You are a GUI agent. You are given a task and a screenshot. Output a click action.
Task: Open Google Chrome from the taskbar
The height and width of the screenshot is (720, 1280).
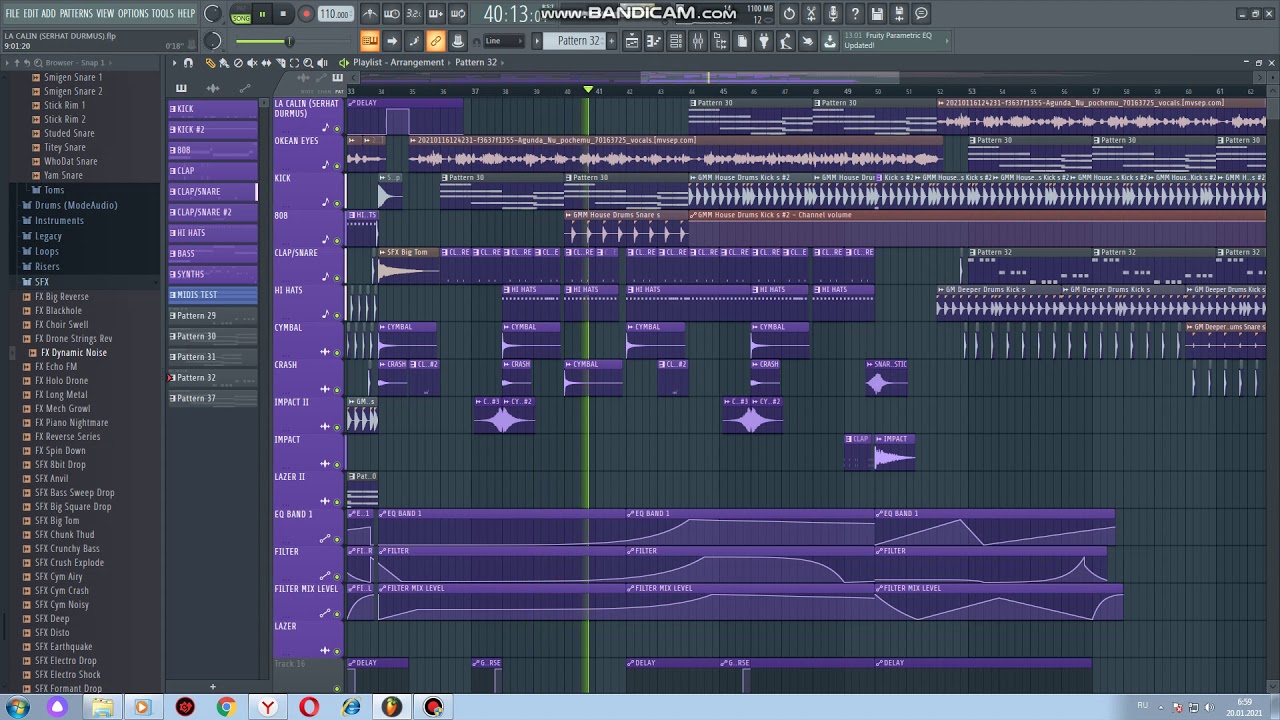226,707
